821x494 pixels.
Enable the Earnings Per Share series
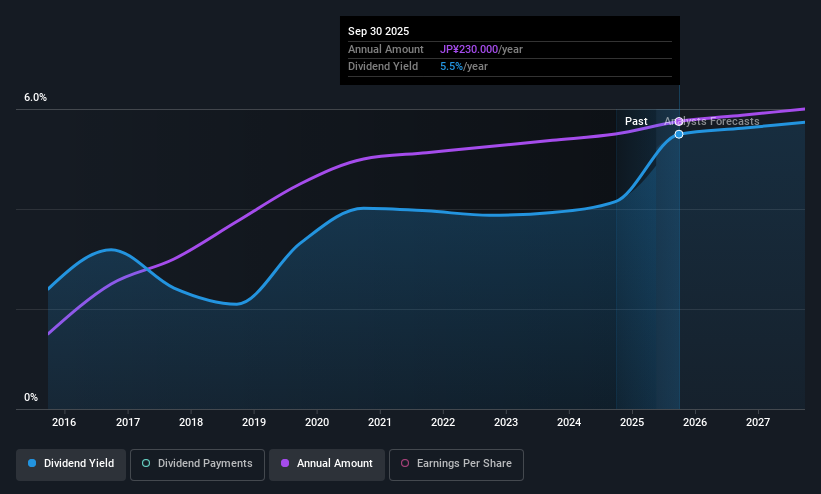pyautogui.click(x=456, y=464)
